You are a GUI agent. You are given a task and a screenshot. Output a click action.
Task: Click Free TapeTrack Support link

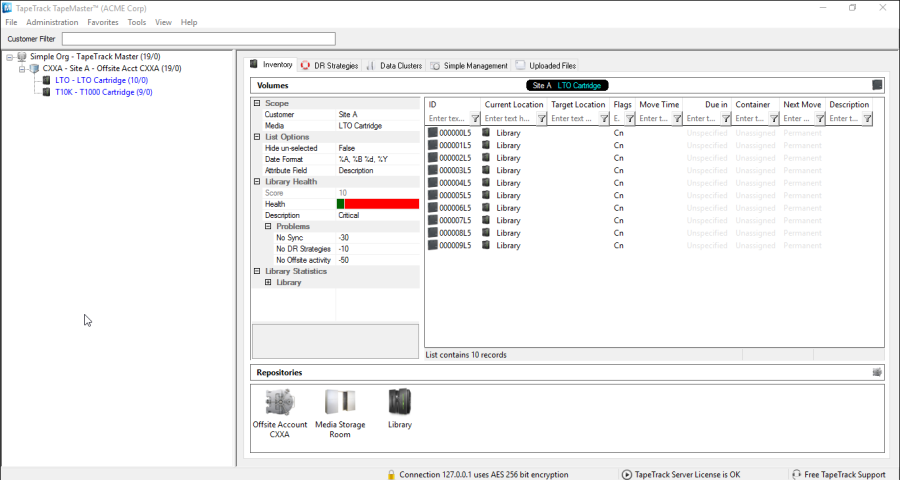(x=844, y=475)
